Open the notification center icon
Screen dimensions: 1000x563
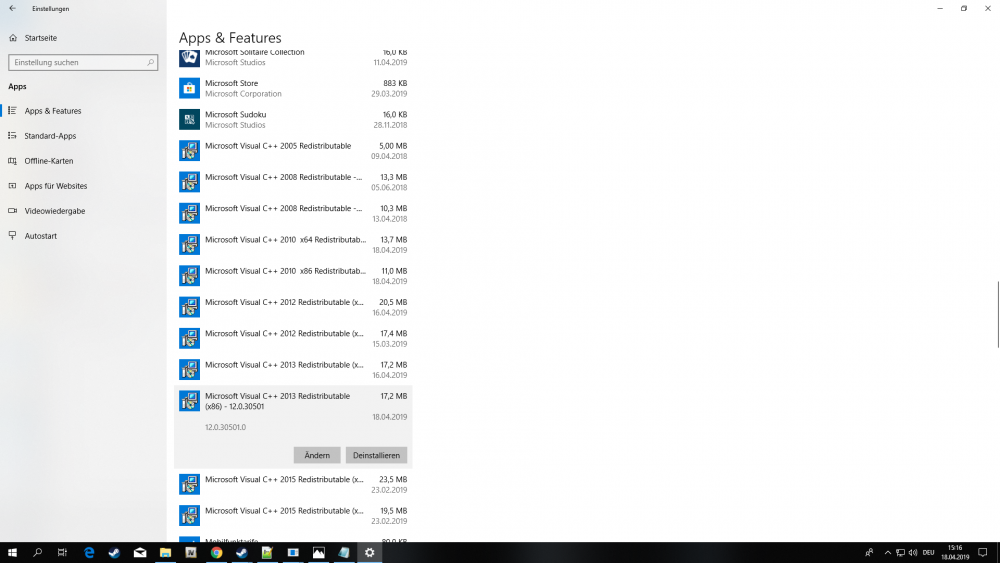(x=983, y=552)
